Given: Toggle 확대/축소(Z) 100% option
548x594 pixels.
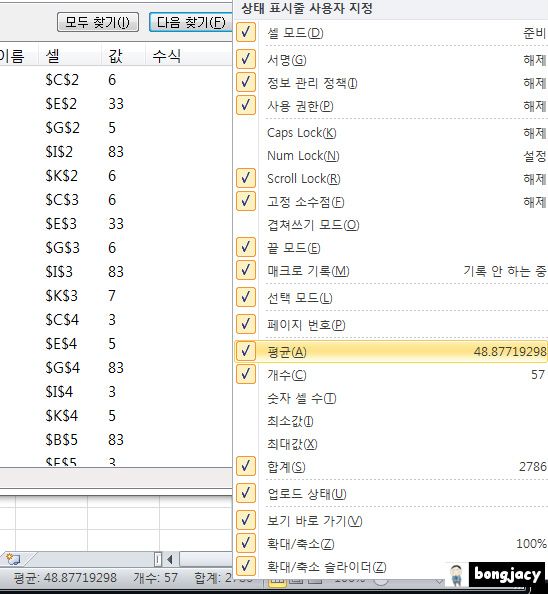Looking at the screenshot, I should click(391, 544).
